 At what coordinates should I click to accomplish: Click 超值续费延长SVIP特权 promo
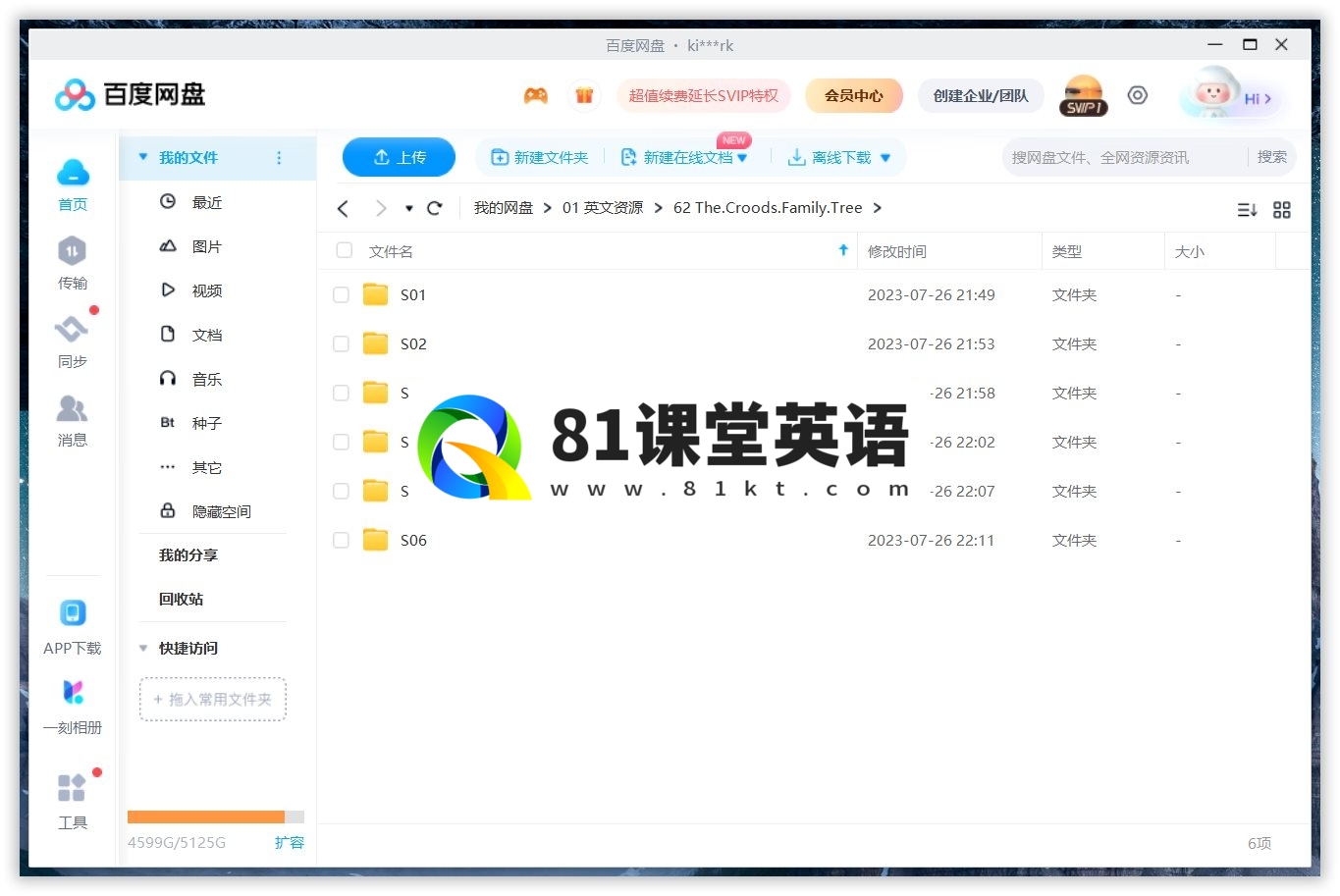(x=703, y=96)
